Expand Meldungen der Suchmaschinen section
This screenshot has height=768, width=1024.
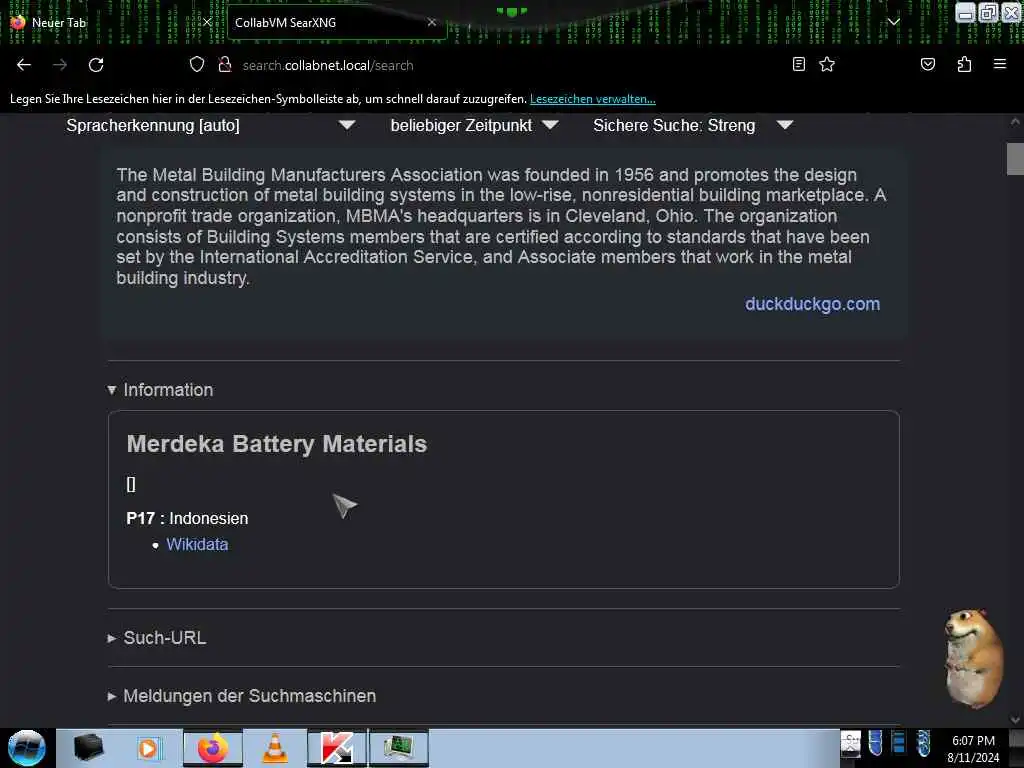pyautogui.click(x=242, y=696)
